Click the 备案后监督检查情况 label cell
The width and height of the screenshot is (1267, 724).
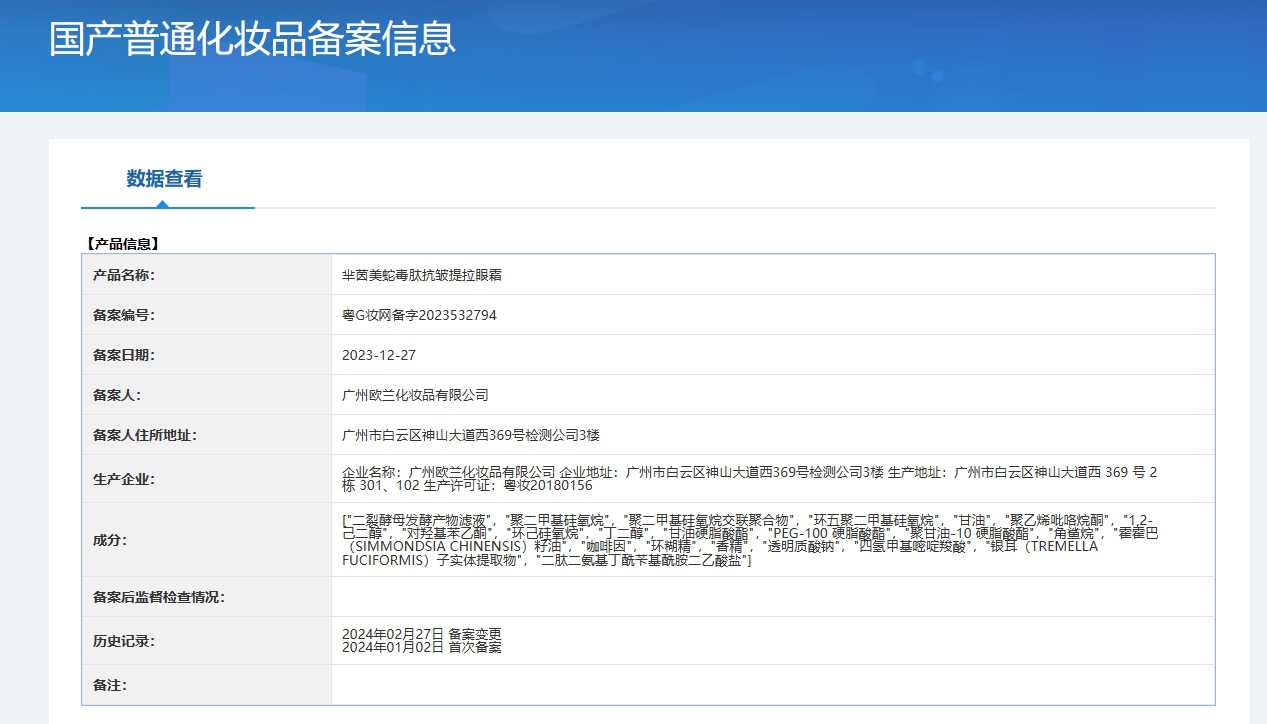coord(207,597)
